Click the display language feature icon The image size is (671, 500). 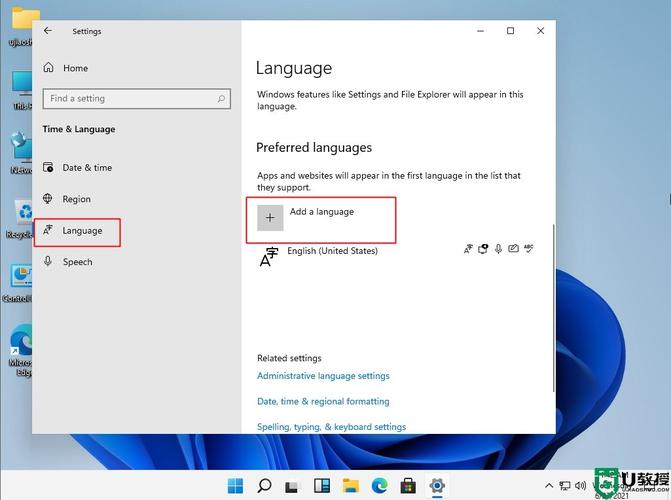coord(468,249)
